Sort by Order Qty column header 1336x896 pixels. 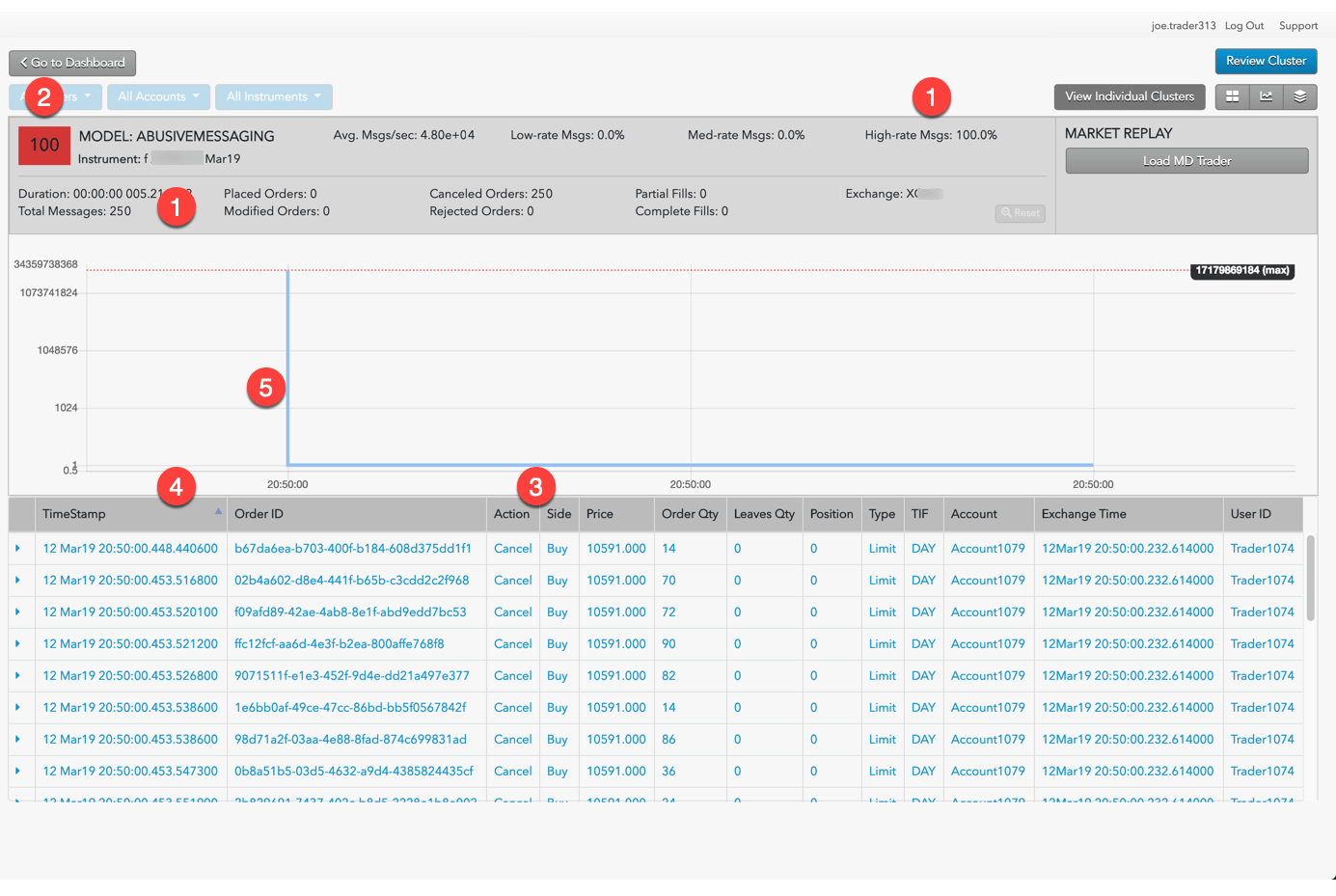click(x=691, y=514)
